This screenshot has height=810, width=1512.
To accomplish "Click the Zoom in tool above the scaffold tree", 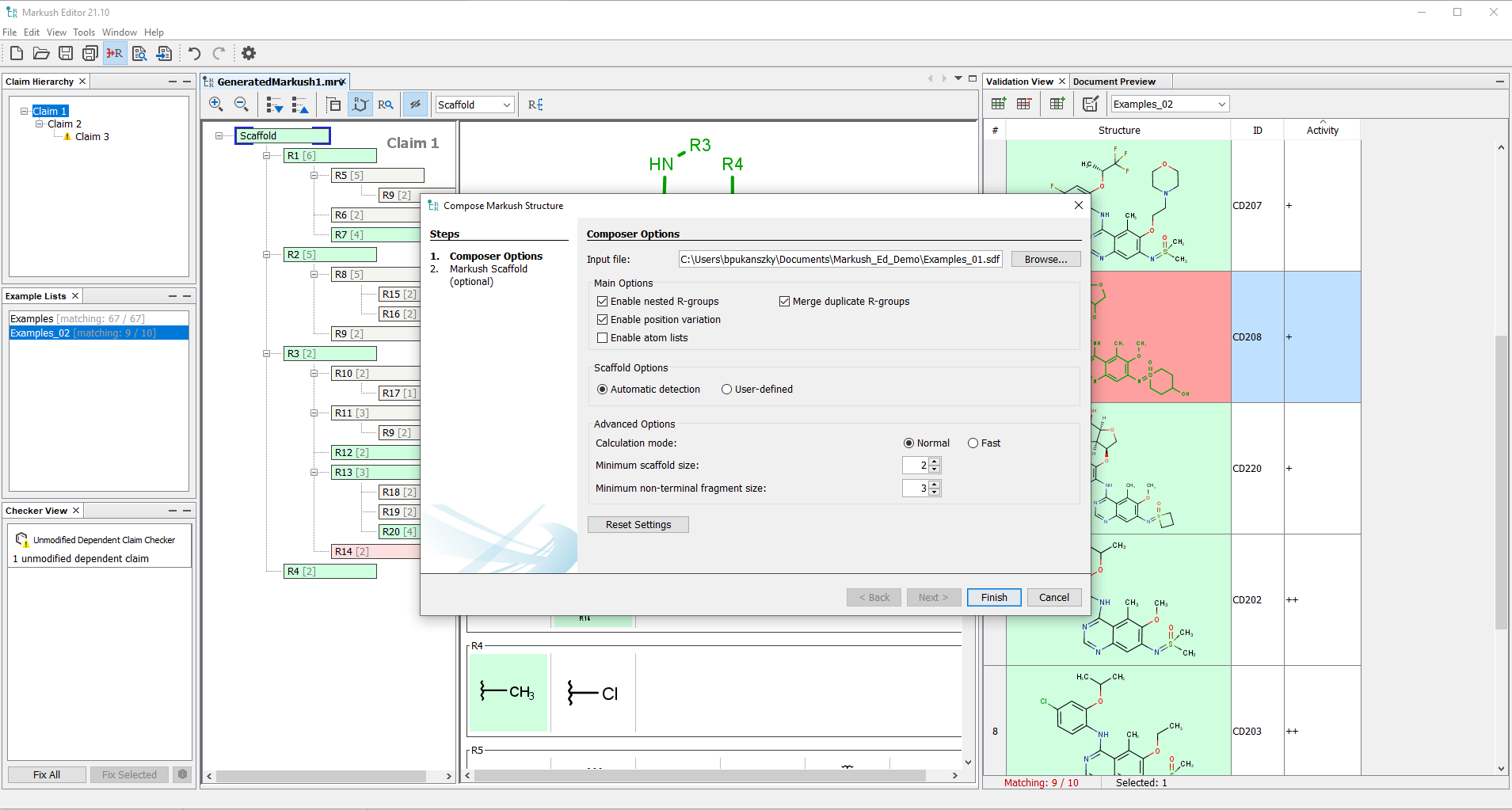I will [215, 104].
